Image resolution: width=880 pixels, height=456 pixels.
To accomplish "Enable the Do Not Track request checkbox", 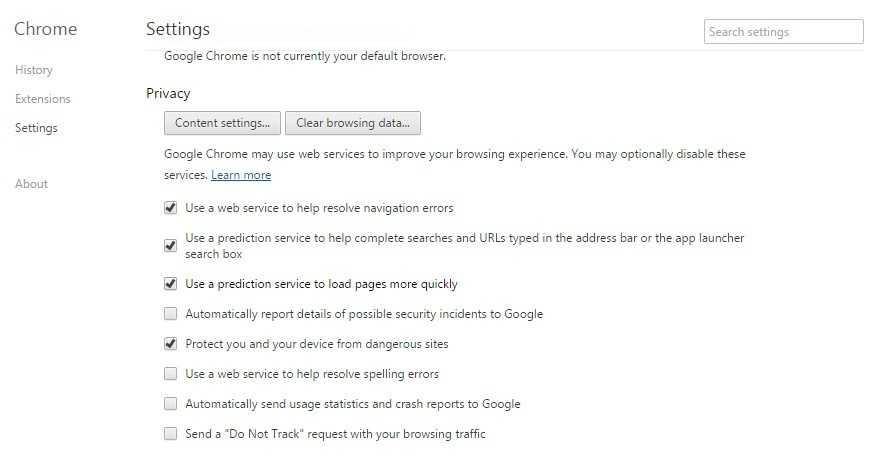I will 170,434.
